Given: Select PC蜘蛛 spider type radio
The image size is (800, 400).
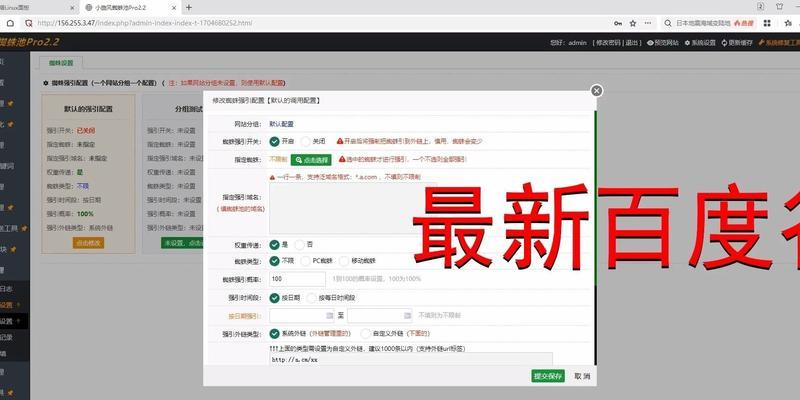Looking at the screenshot, I should pos(306,261).
